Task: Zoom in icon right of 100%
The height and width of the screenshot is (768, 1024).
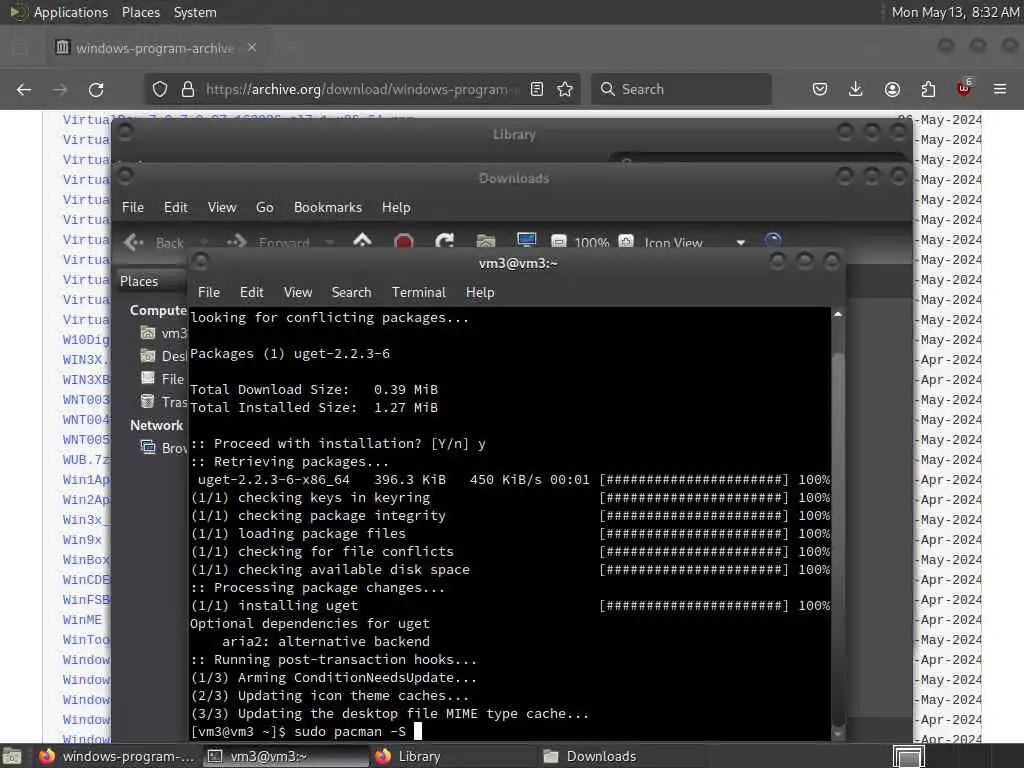Action: tap(626, 241)
